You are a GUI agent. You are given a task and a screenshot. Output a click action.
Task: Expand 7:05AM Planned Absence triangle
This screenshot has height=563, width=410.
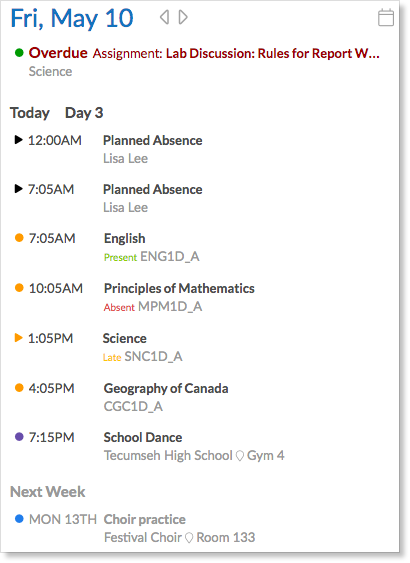pos(18,189)
